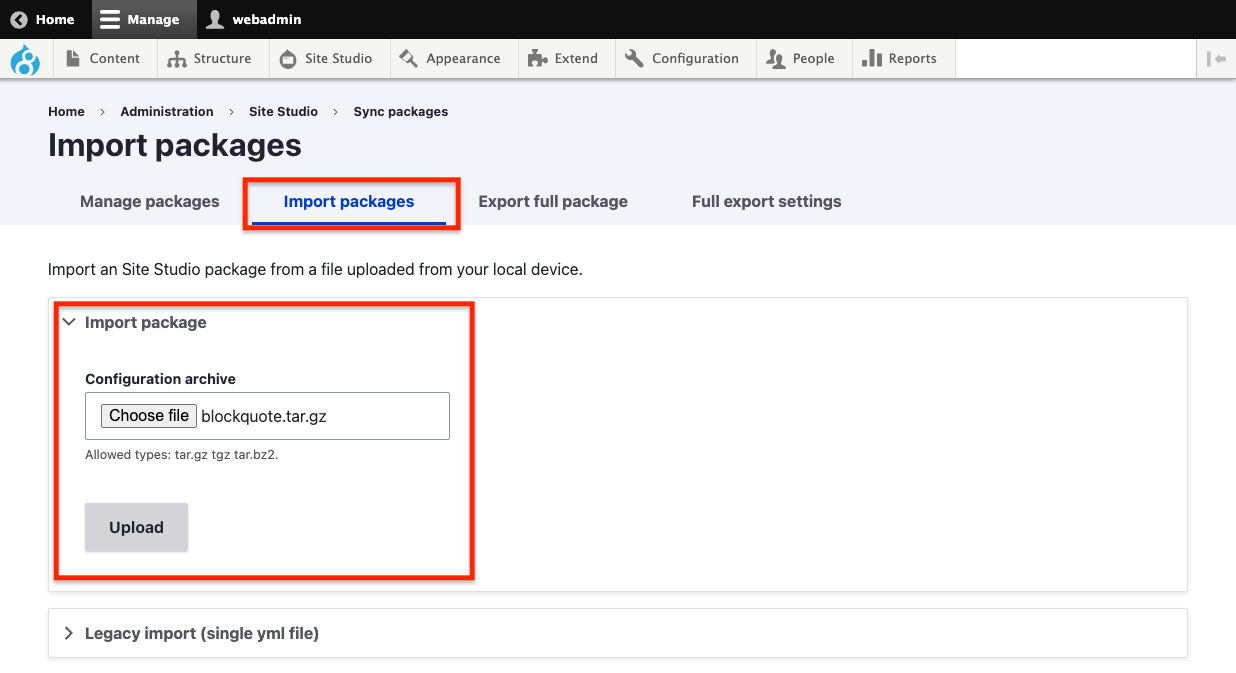Click the Import packages page heading
Image resolution: width=1236 pixels, height=673 pixels.
pyautogui.click(x=175, y=145)
